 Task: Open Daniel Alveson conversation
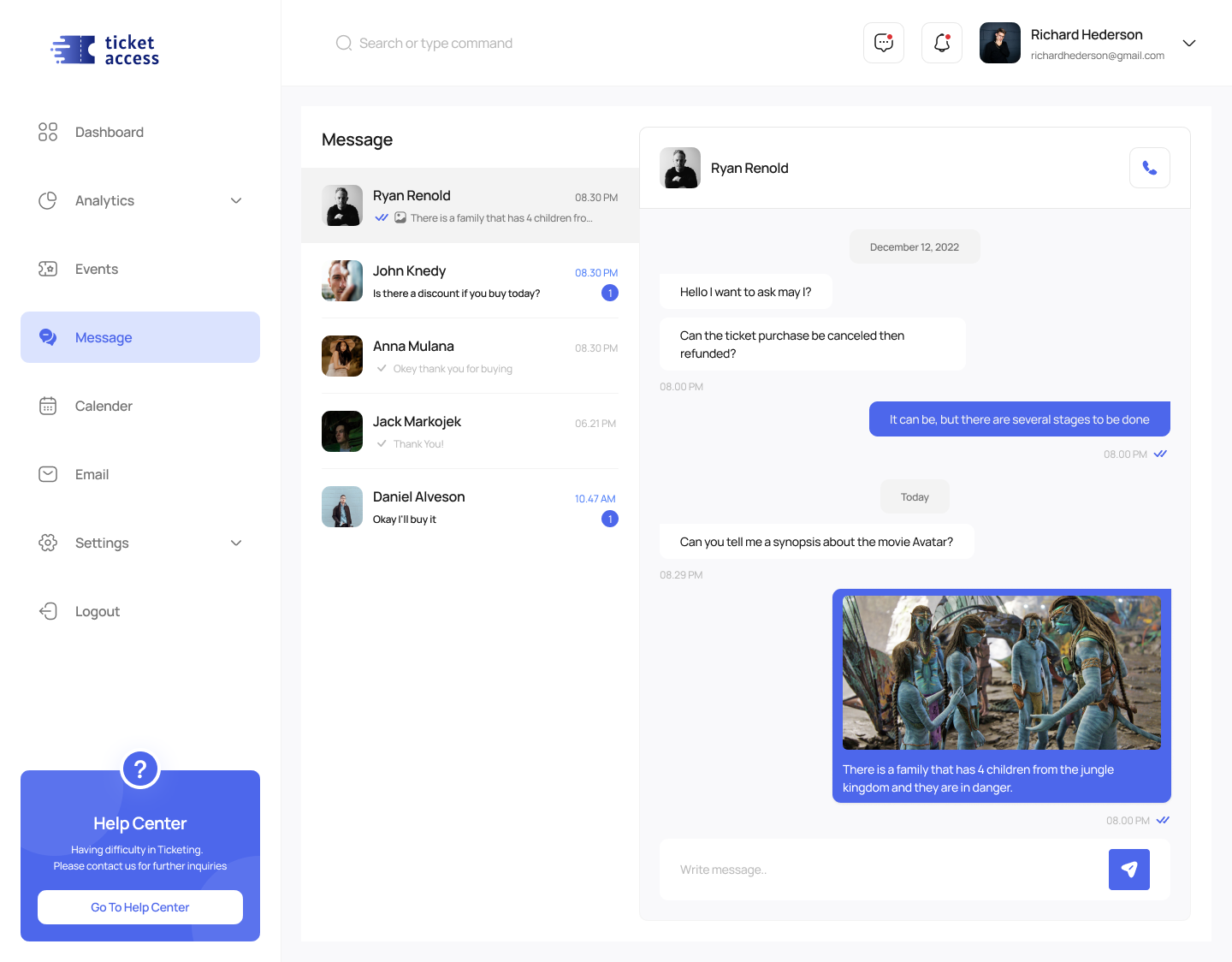coord(470,507)
